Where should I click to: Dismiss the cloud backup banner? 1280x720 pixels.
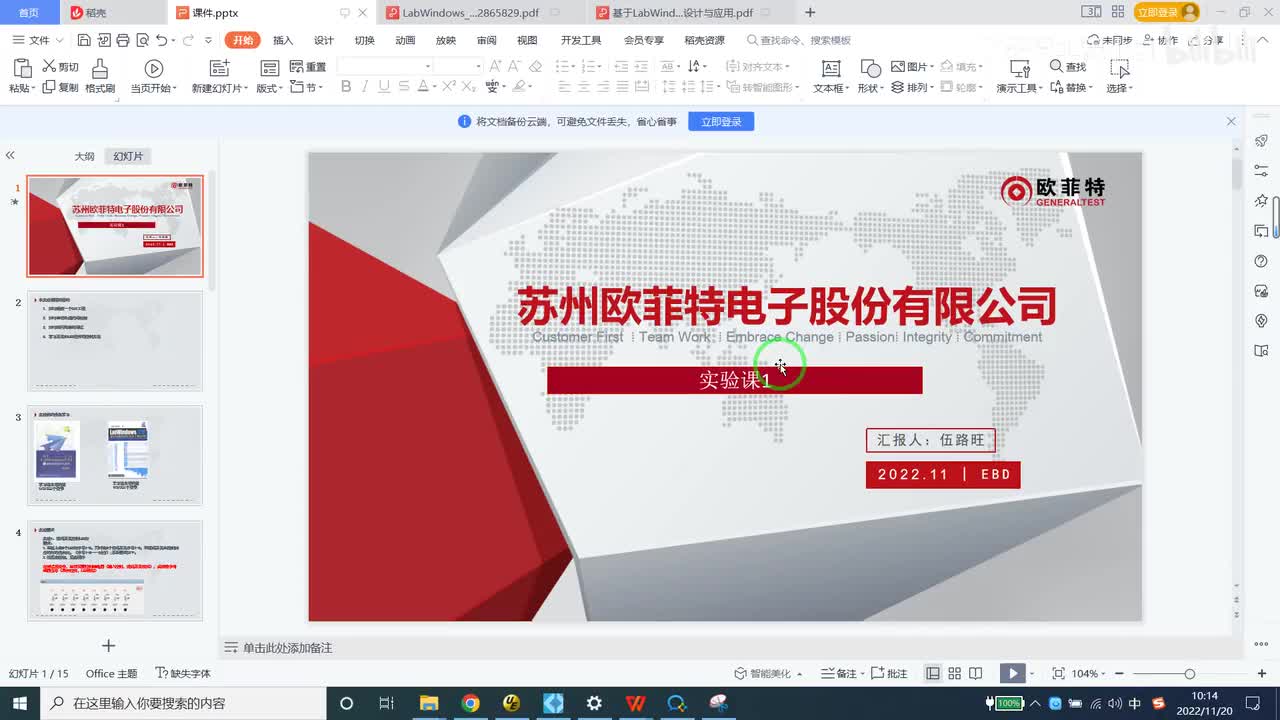[1231, 121]
